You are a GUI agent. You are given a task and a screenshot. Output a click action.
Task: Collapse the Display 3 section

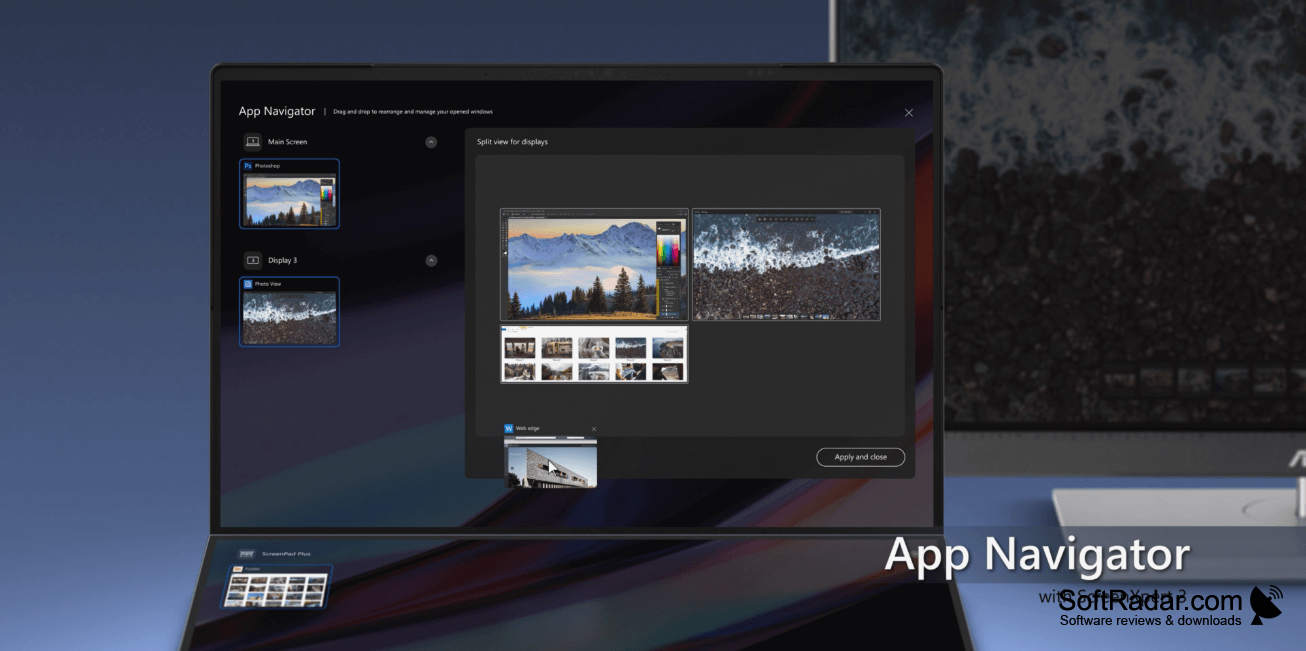click(x=431, y=260)
